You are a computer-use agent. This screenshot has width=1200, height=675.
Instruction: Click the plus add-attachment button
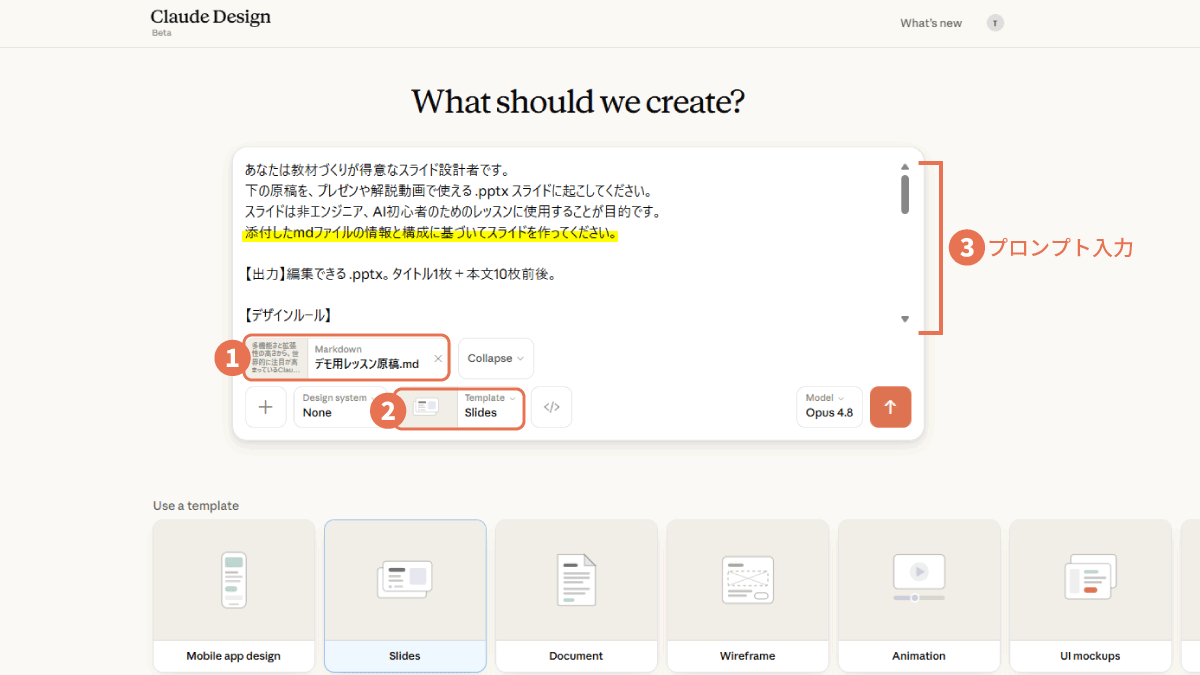[x=265, y=407]
